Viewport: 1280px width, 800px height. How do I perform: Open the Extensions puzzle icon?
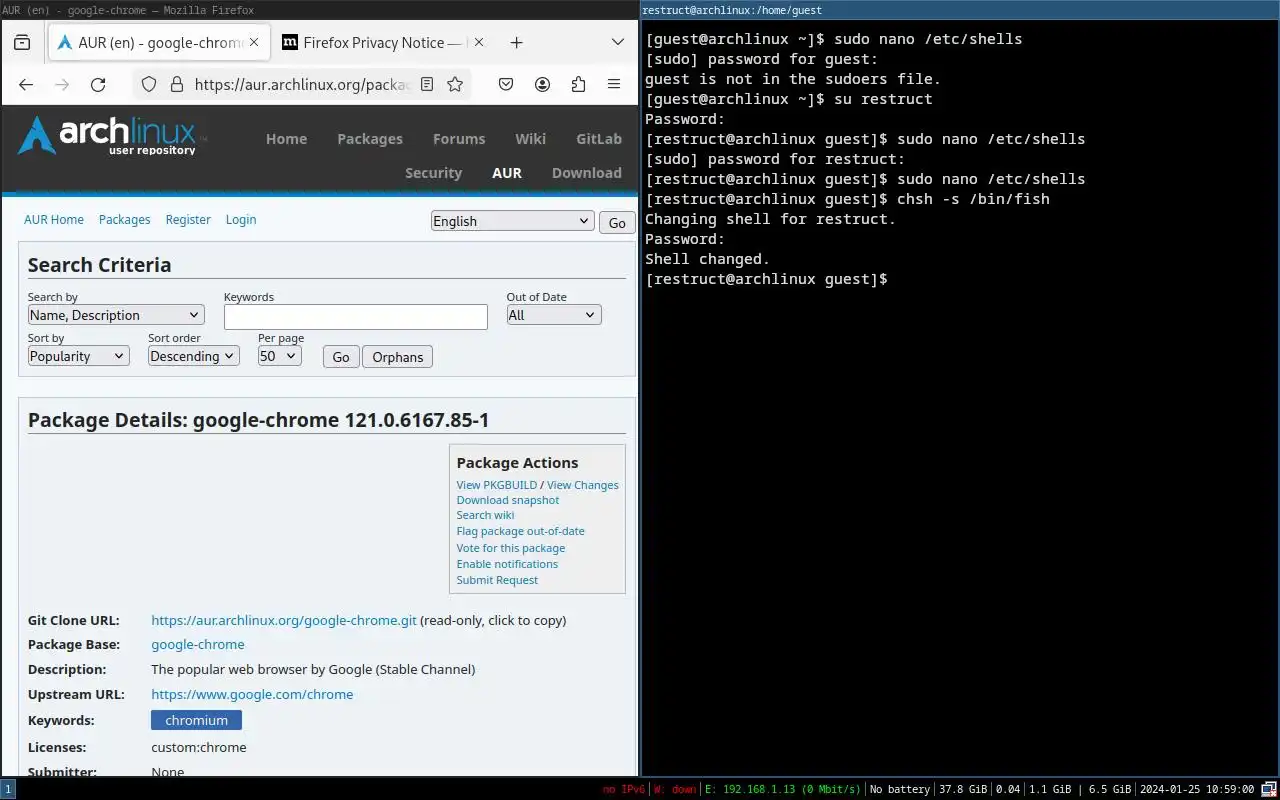coord(578,85)
